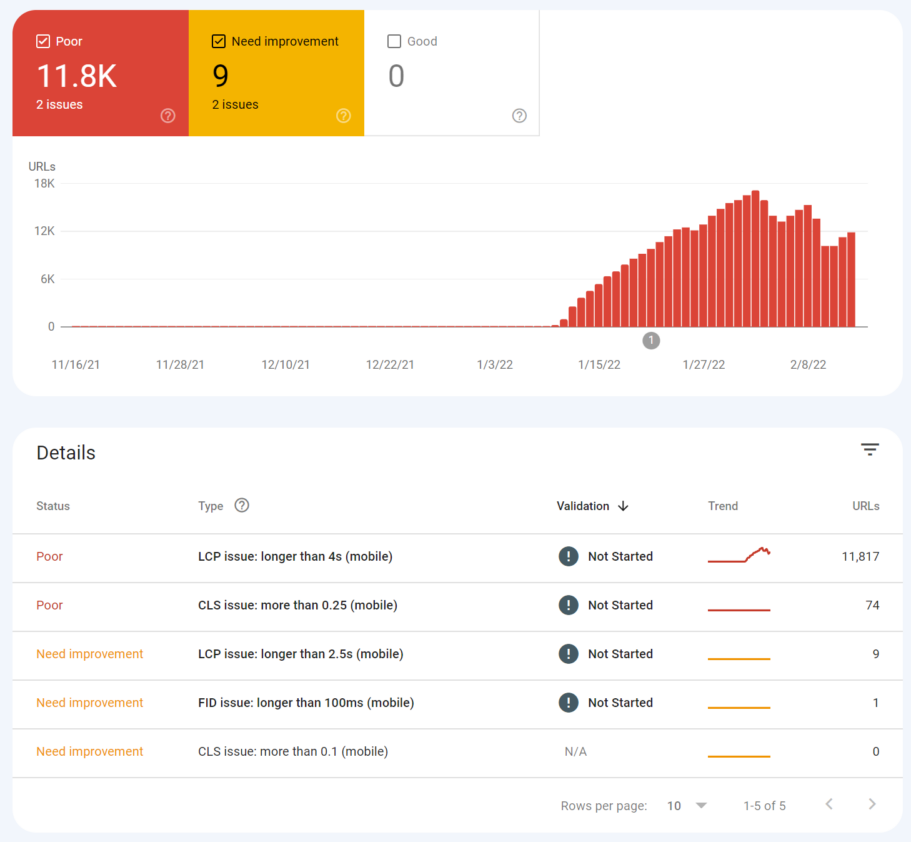Enable the Good status checkbox
Viewport: 911px width, 842px height.
click(394, 41)
